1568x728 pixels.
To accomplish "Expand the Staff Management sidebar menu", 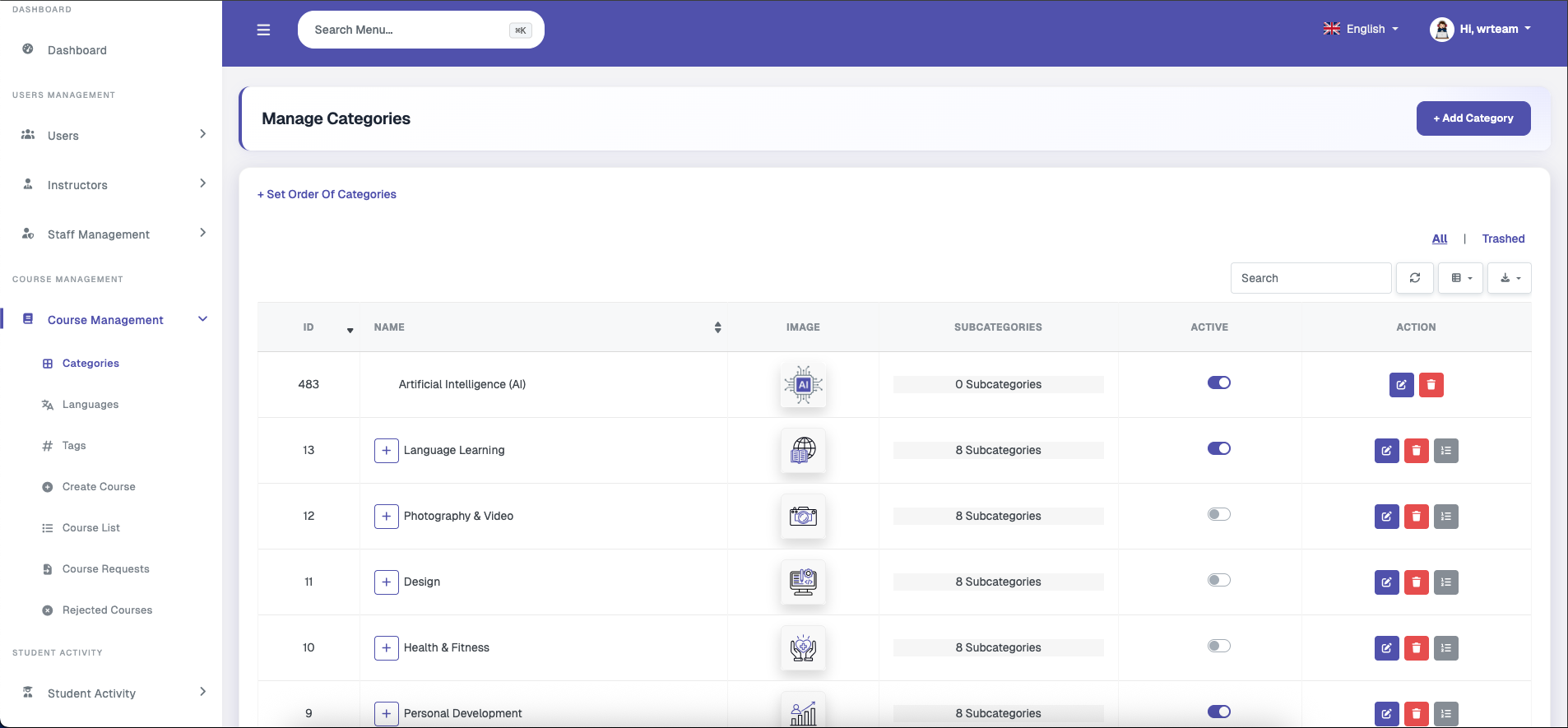I will tap(111, 234).
